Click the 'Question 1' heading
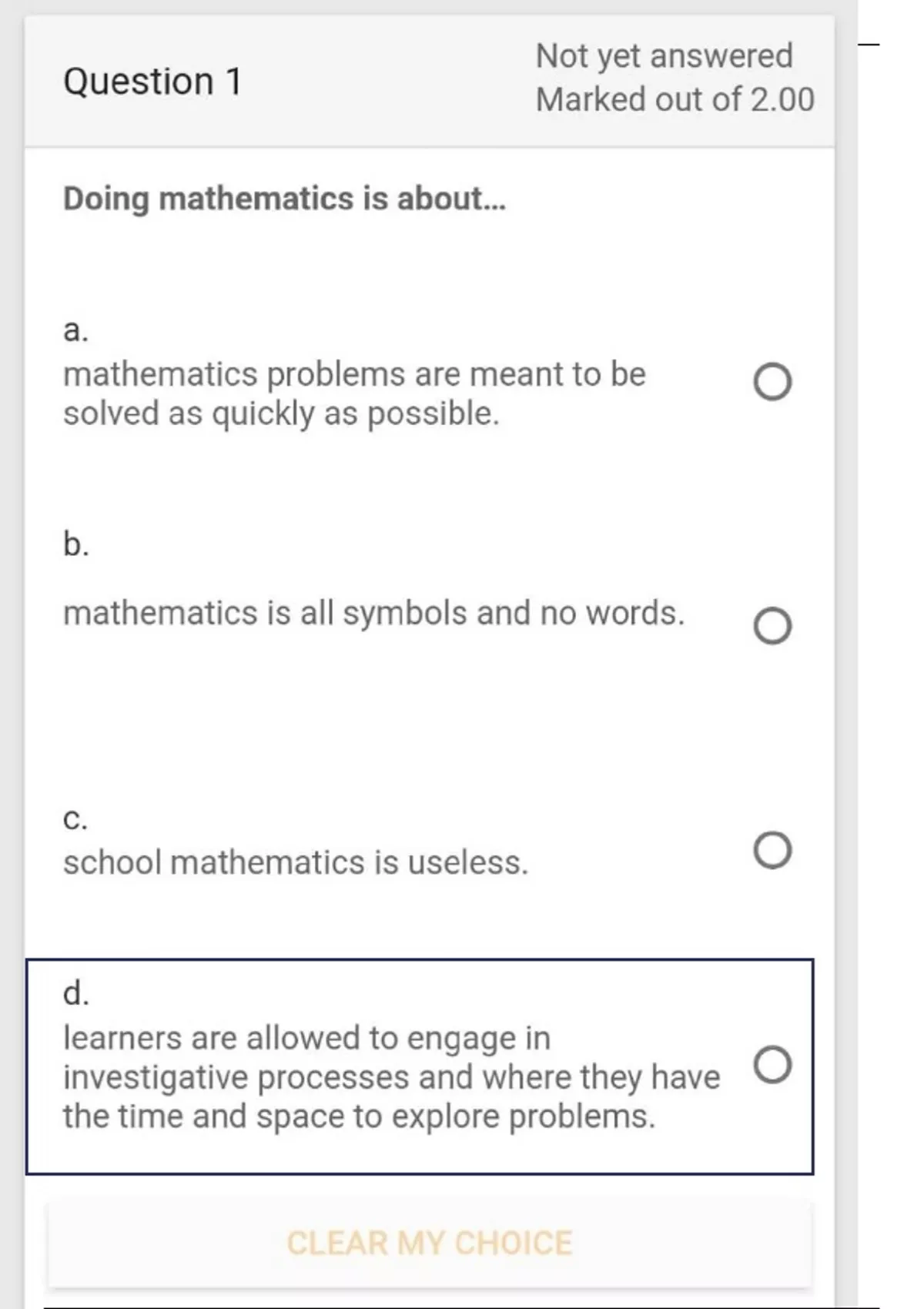924x1309 pixels. (x=152, y=82)
